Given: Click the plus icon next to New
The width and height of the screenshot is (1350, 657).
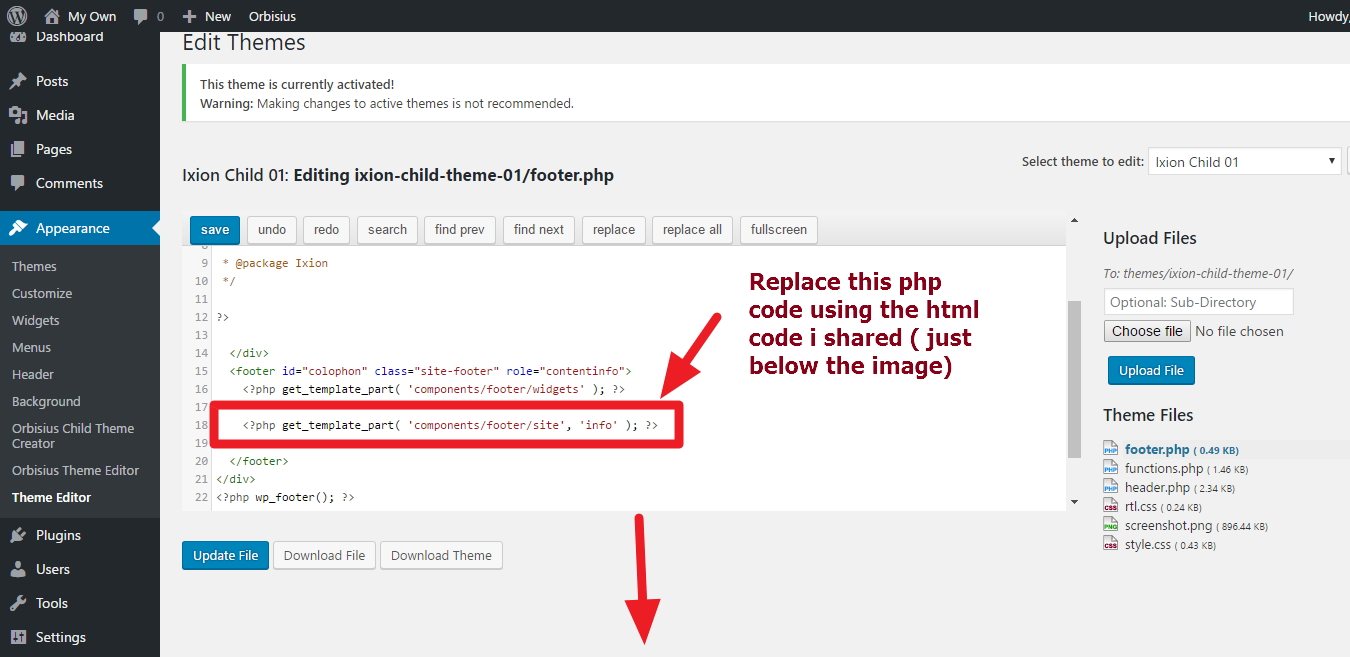Looking at the screenshot, I should [x=190, y=16].
